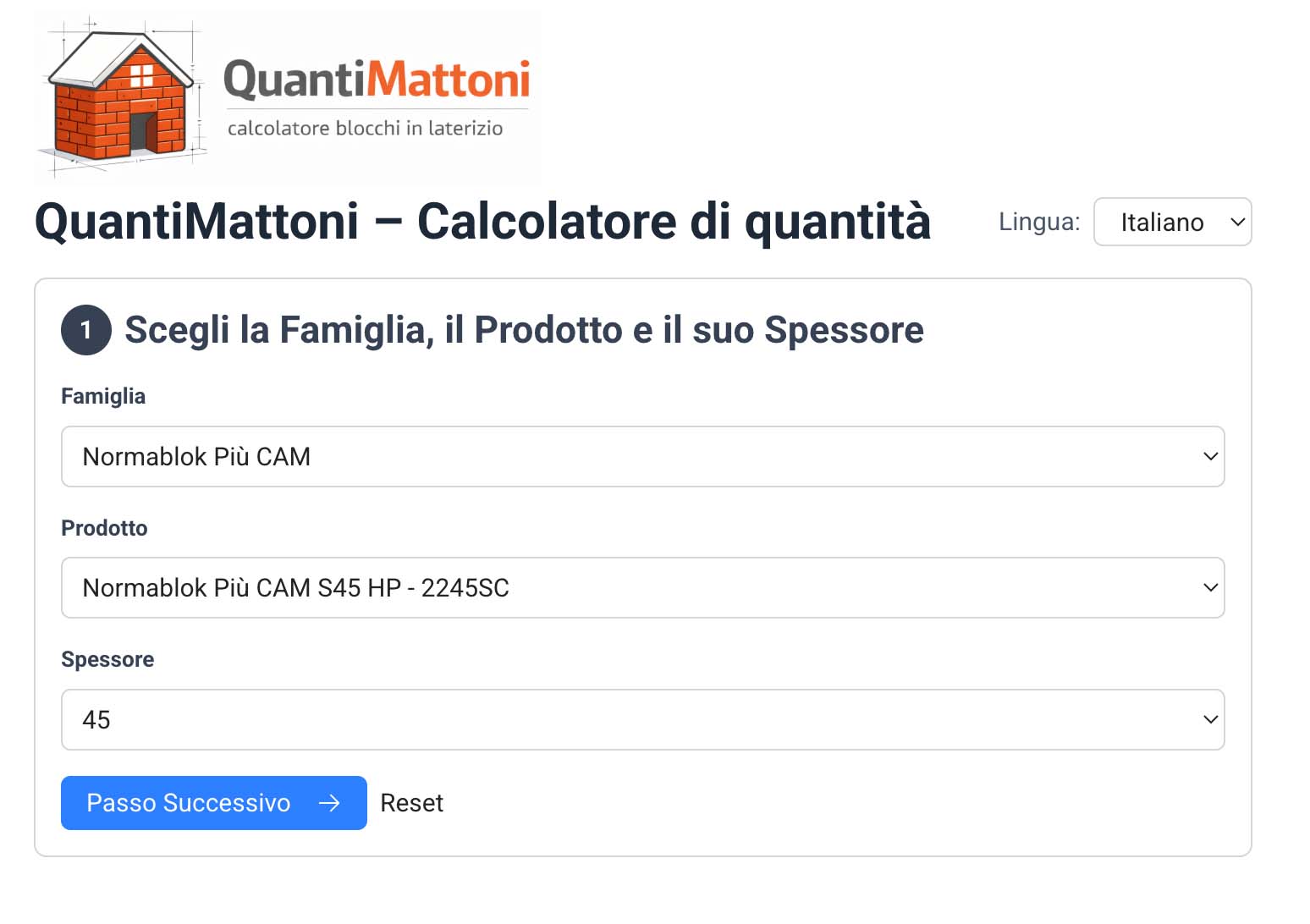
Task: Click the Famiglia dropdown chevron arrow
Action: click(x=1210, y=457)
